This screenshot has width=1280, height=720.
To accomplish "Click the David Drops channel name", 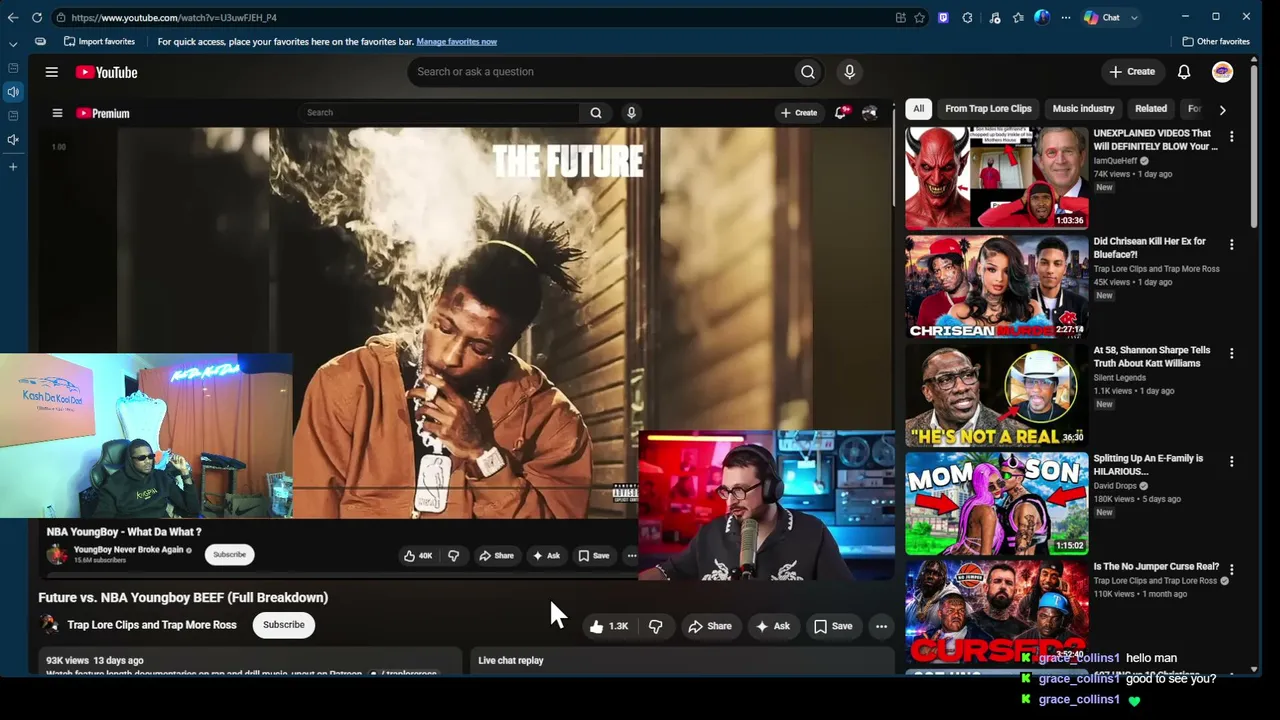I will coord(1116,486).
